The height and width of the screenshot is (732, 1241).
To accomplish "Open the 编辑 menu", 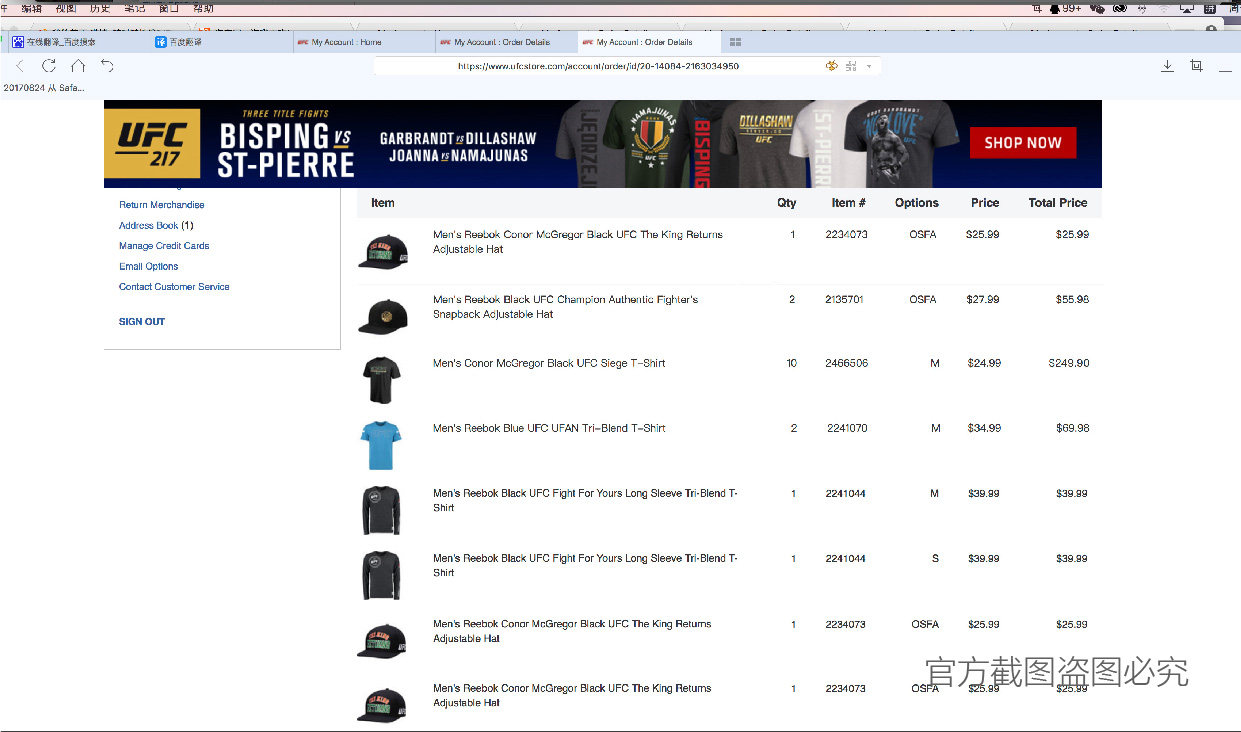I will [32, 7].
